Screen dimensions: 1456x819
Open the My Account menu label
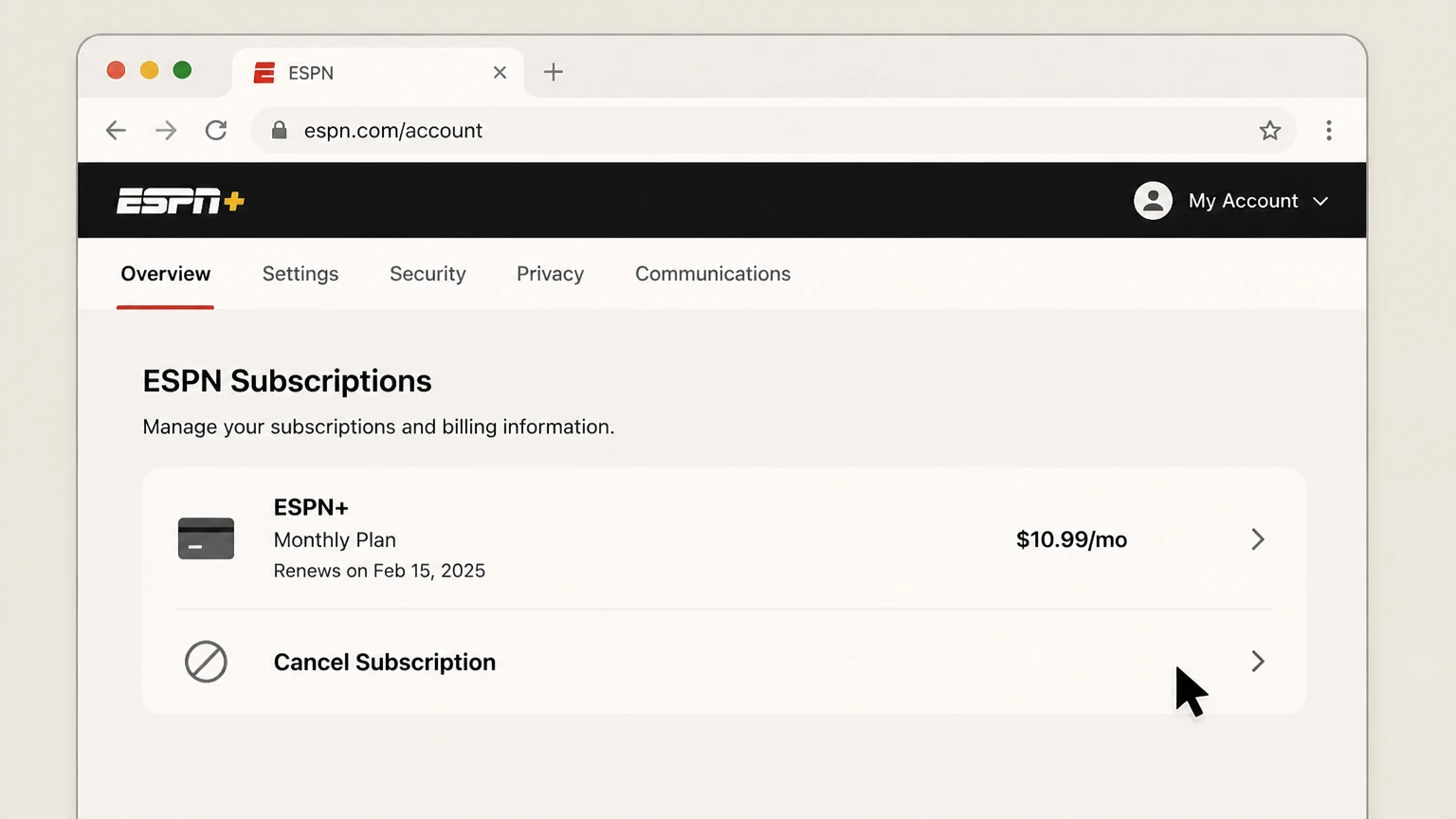(x=1243, y=201)
